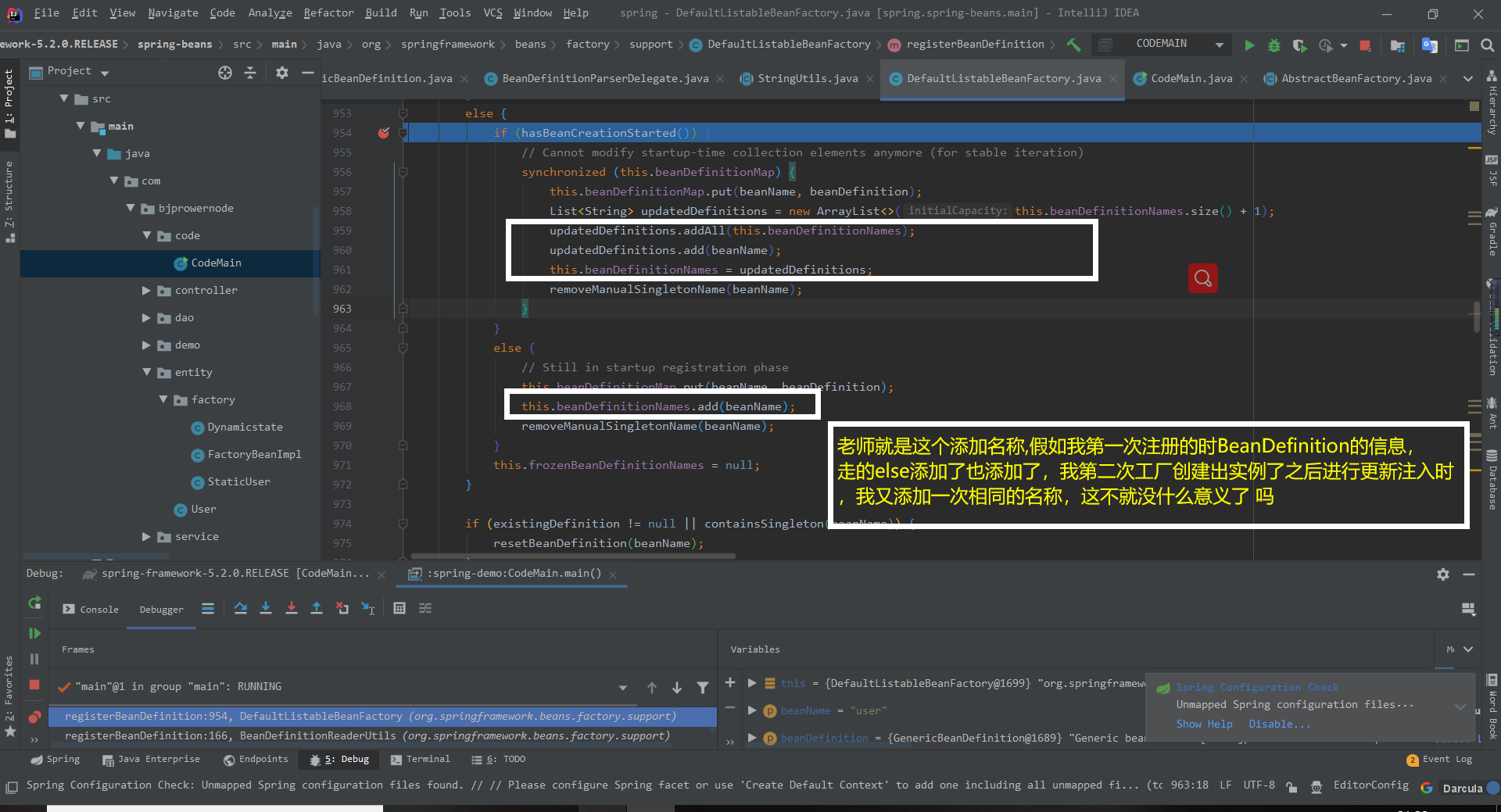Expand the controller folder
Image resolution: width=1501 pixels, height=812 pixels.
coord(146,290)
